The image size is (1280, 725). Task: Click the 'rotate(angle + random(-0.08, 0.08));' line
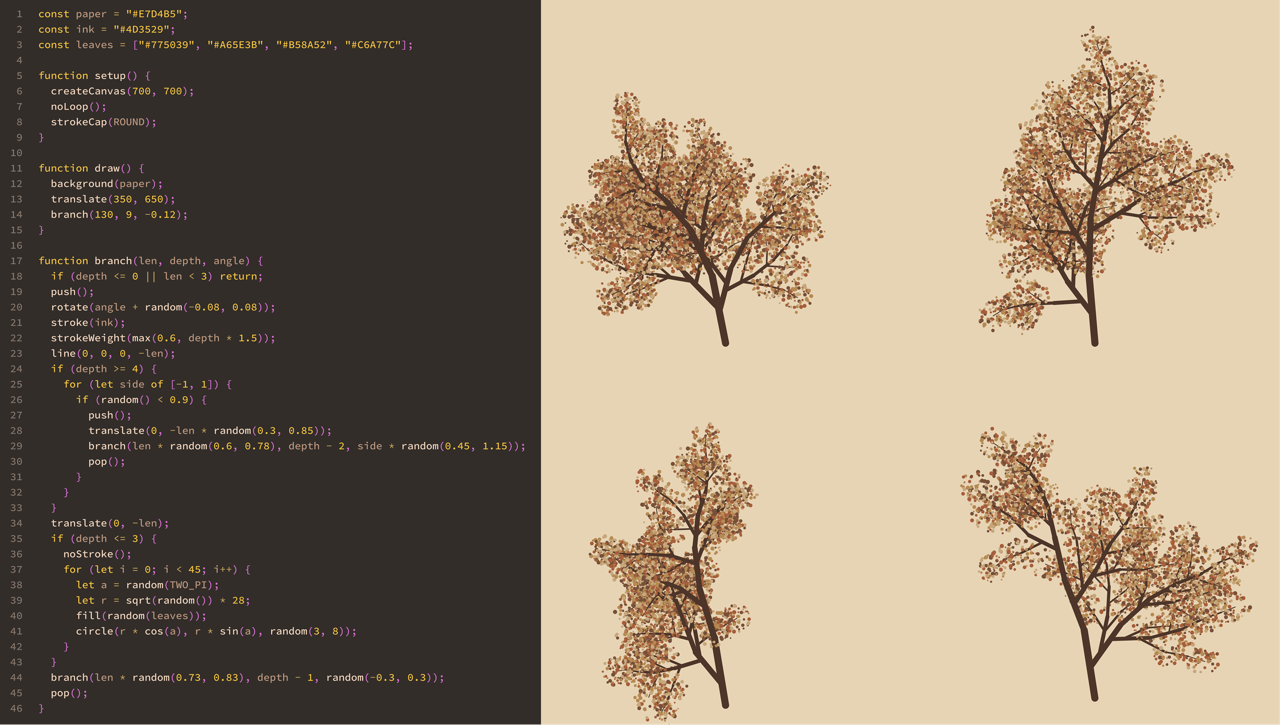[x=163, y=307]
